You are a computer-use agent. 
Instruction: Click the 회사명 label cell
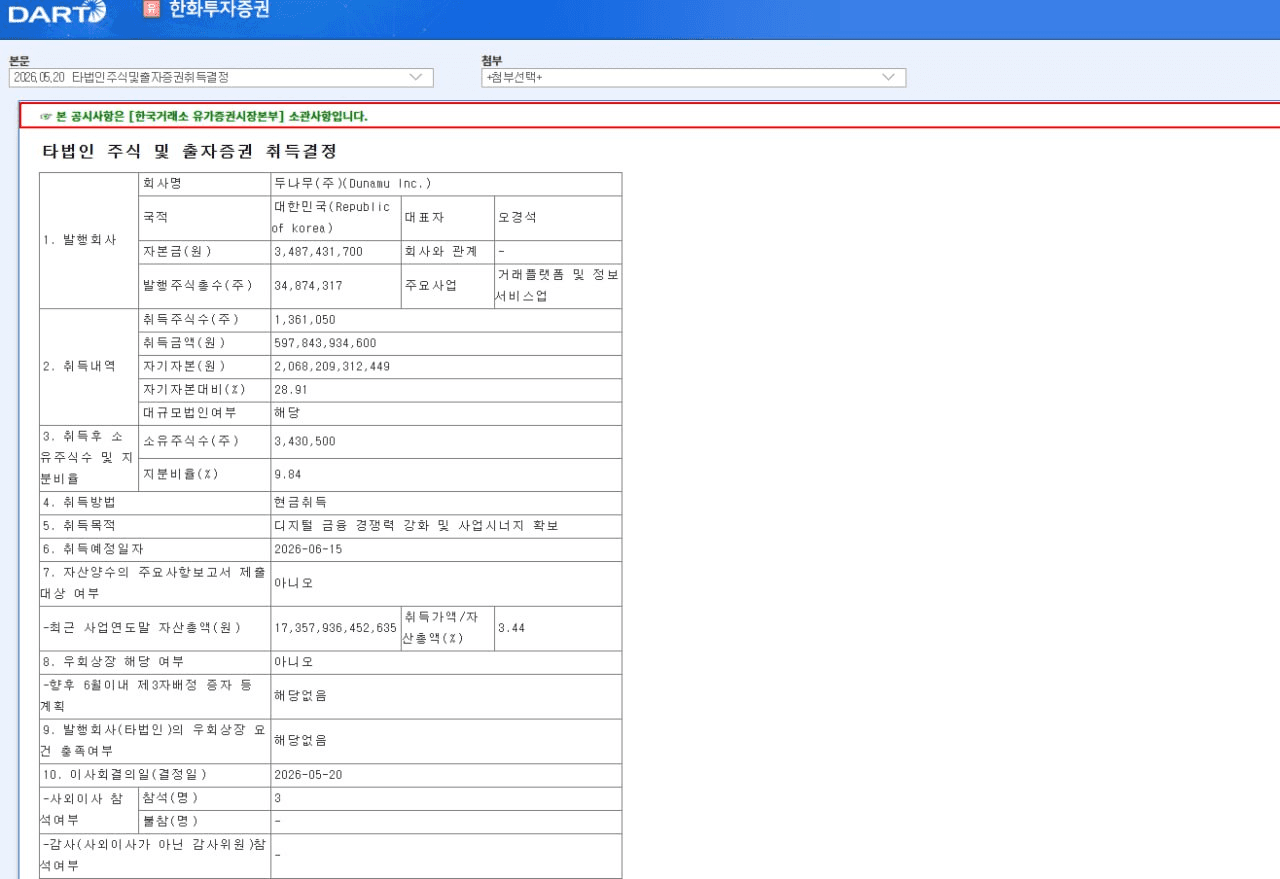205,184
